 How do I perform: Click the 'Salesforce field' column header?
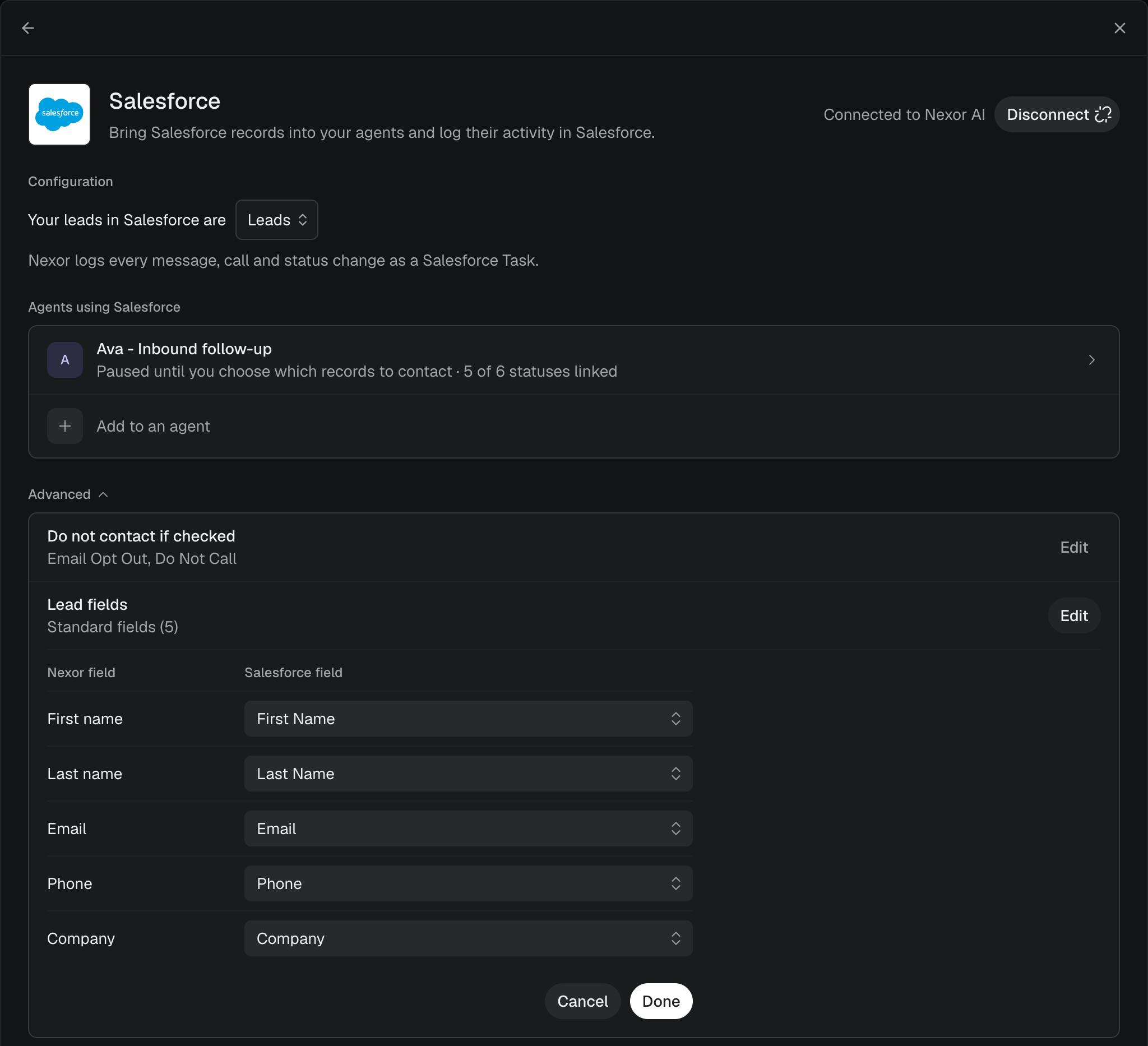pyautogui.click(x=293, y=673)
